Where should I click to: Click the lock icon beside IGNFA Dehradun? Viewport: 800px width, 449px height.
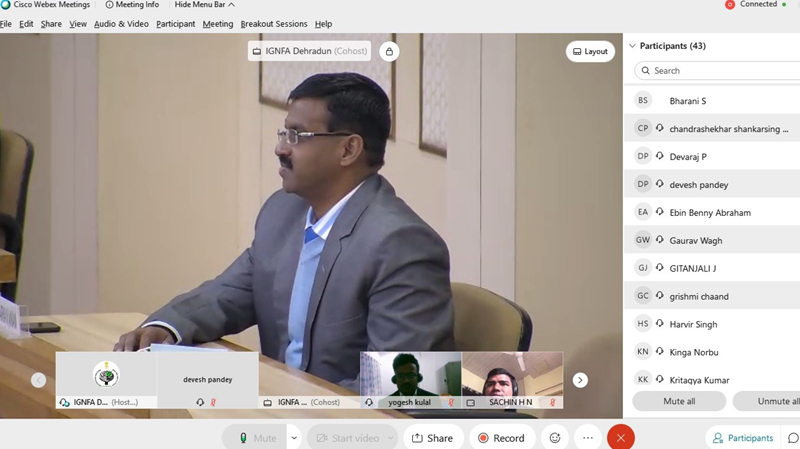(389, 51)
